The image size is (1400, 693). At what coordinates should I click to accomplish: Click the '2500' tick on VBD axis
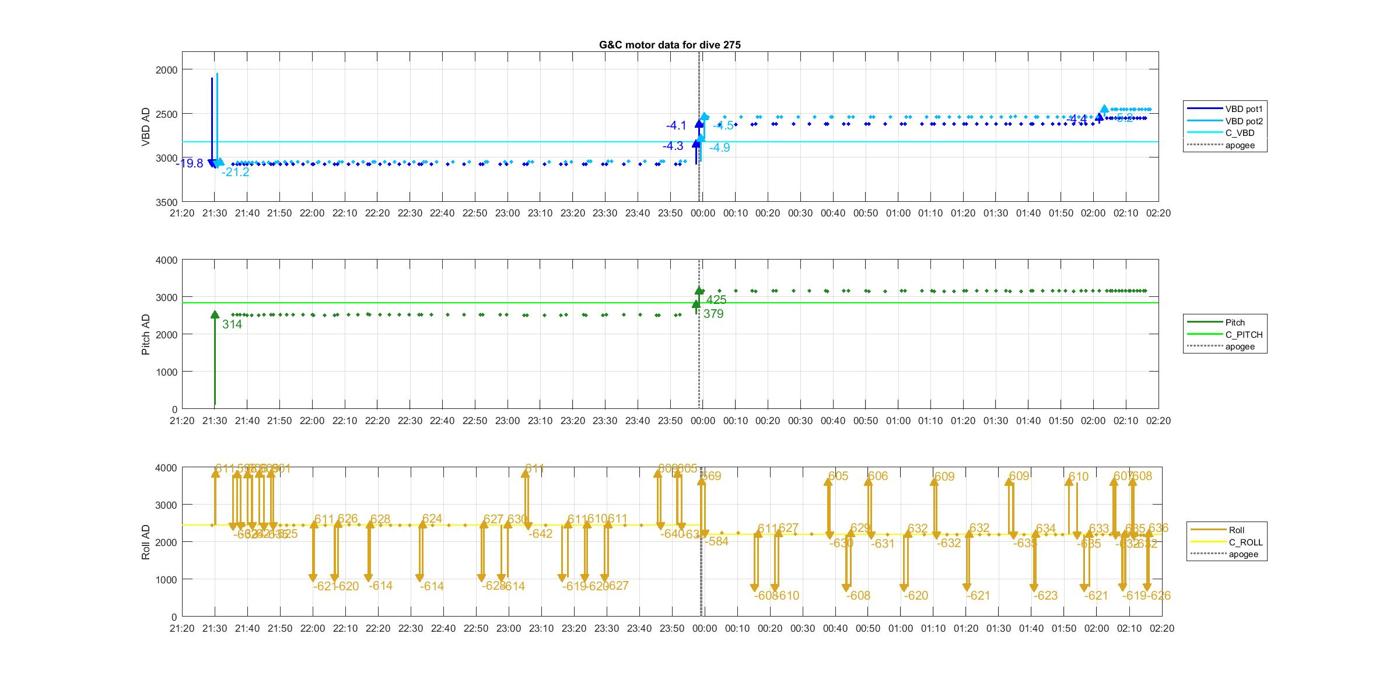pos(165,114)
